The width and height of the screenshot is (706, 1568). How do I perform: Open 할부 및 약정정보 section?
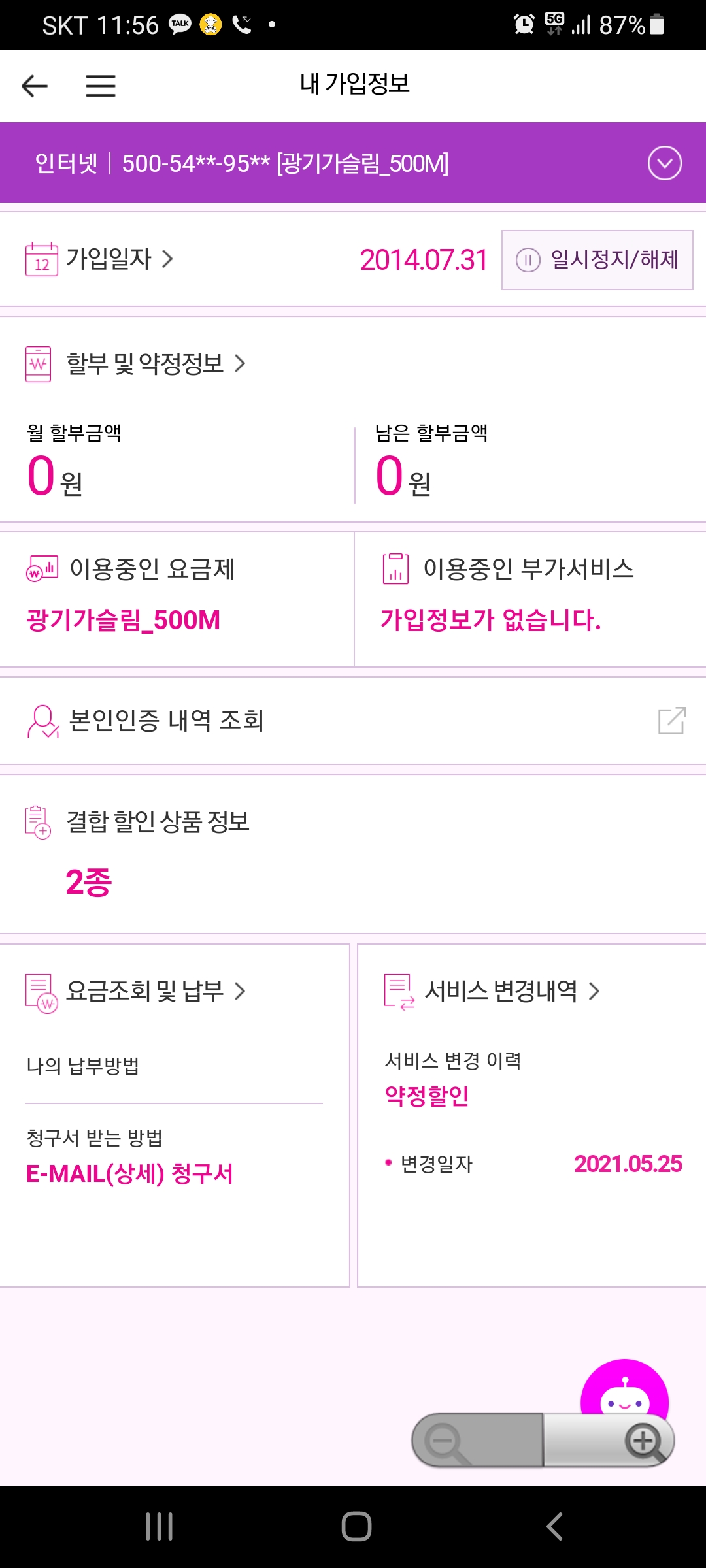[x=156, y=364]
